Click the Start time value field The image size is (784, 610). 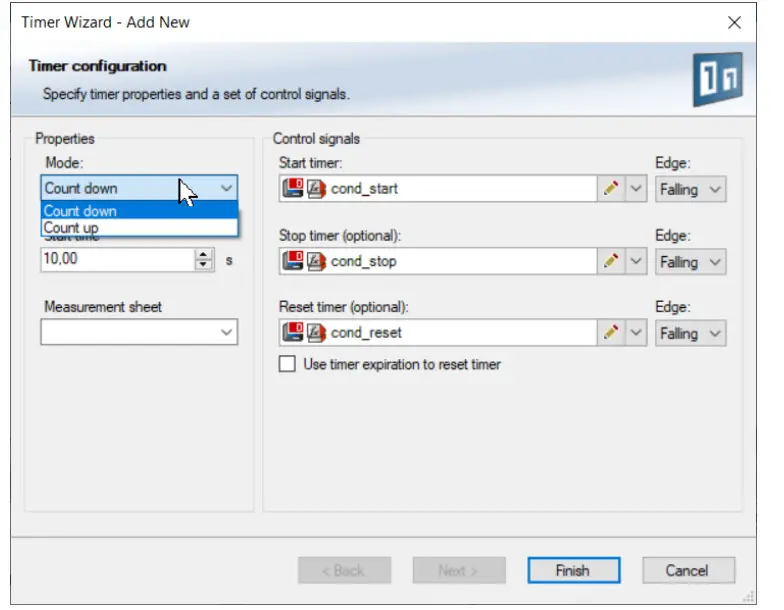pyautogui.click(x=118, y=260)
